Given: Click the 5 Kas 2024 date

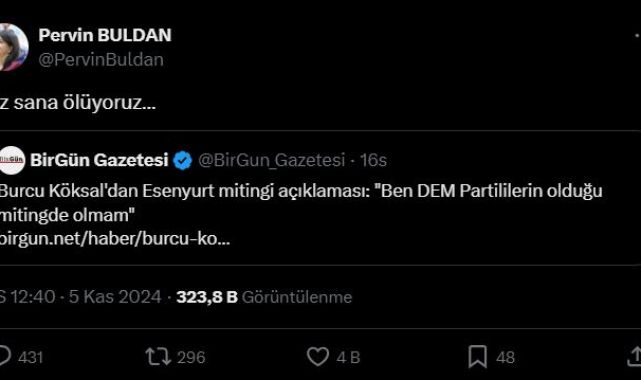Looking at the screenshot, I should (115, 297).
